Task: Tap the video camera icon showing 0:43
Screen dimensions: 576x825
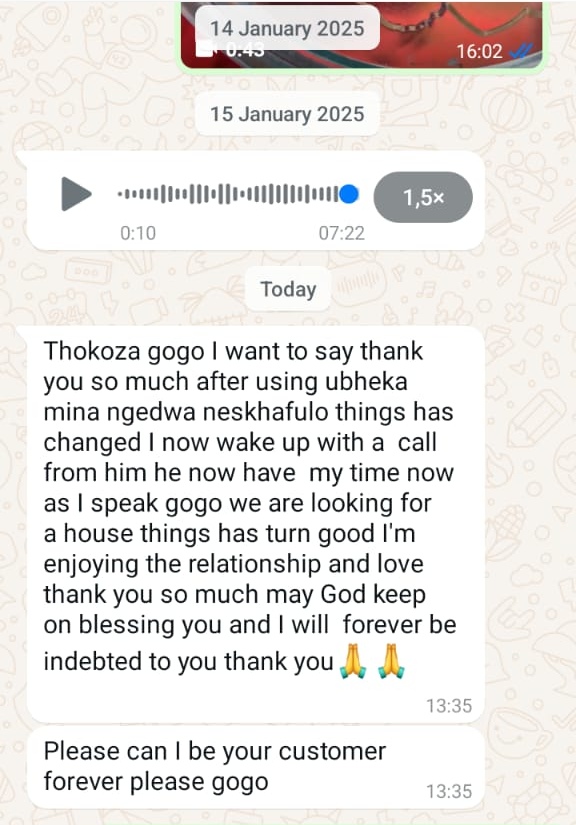Action: 206,51
